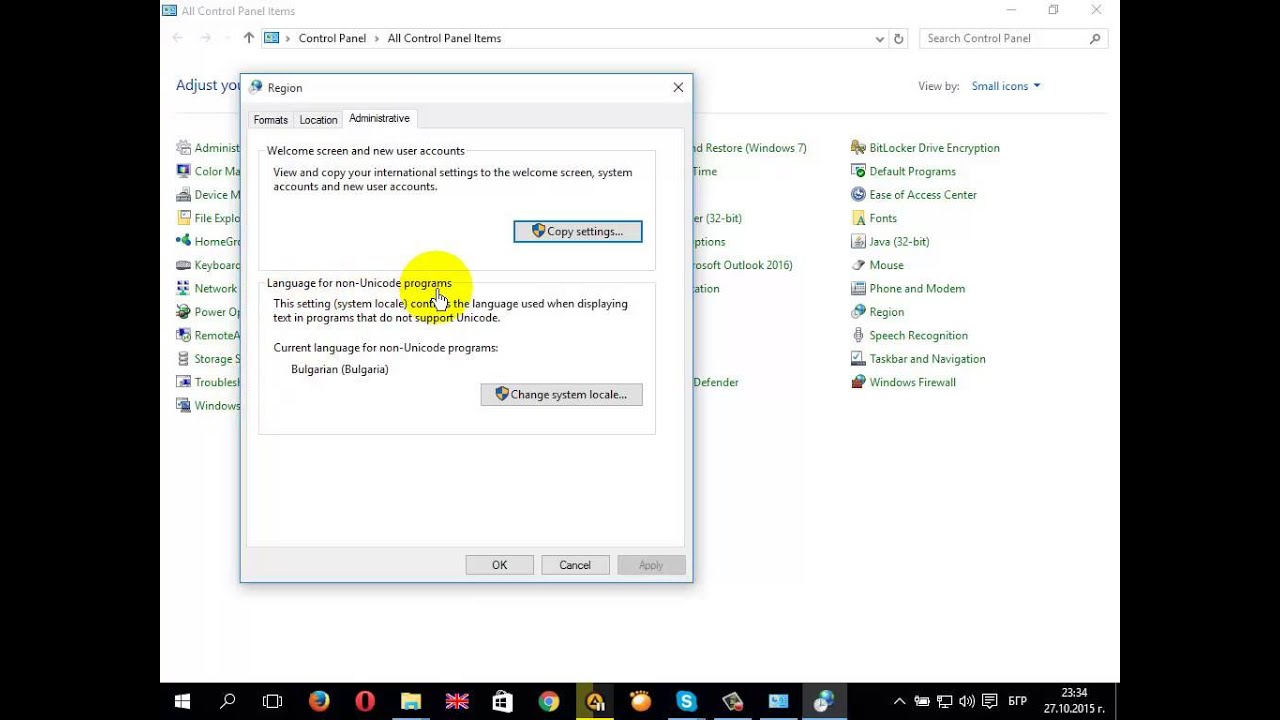Viewport: 1280px width, 720px height.
Task: Click the Region globe icon in list
Action: point(858,312)
